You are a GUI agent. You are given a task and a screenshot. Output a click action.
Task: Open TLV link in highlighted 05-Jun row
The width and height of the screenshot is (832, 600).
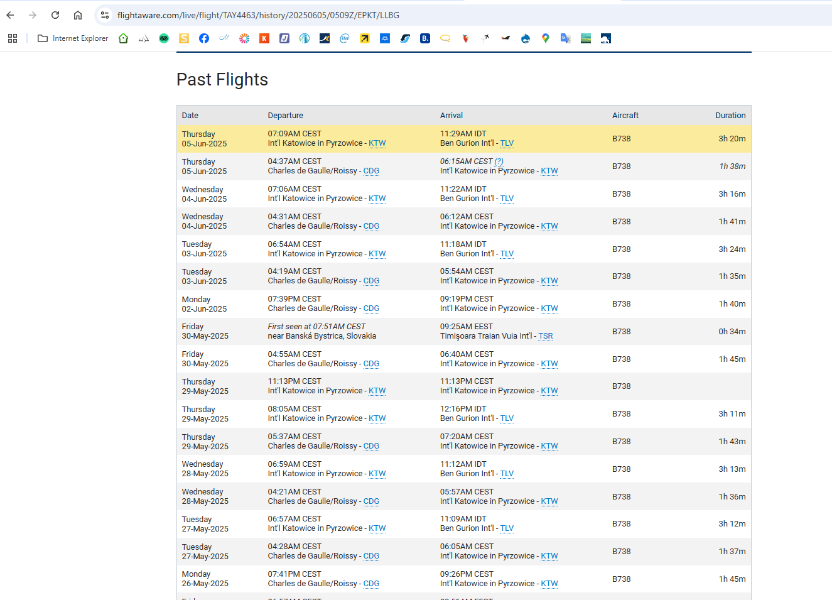[x=507, y=143]
